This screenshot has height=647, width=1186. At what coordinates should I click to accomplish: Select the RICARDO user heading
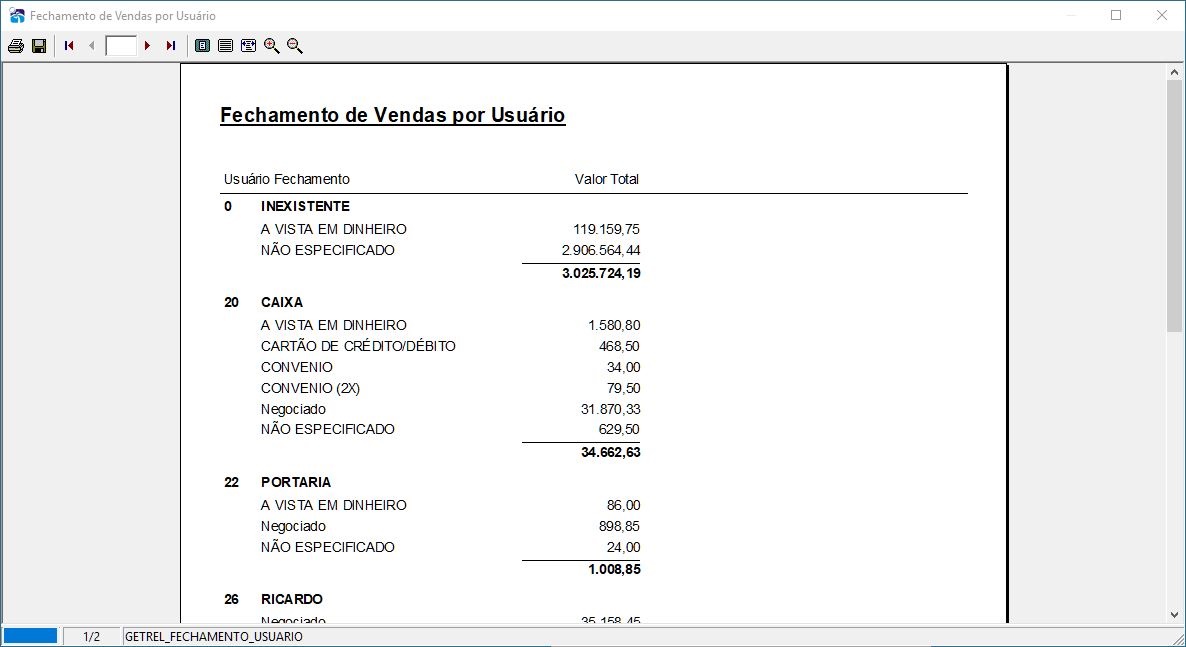(291, 599)
